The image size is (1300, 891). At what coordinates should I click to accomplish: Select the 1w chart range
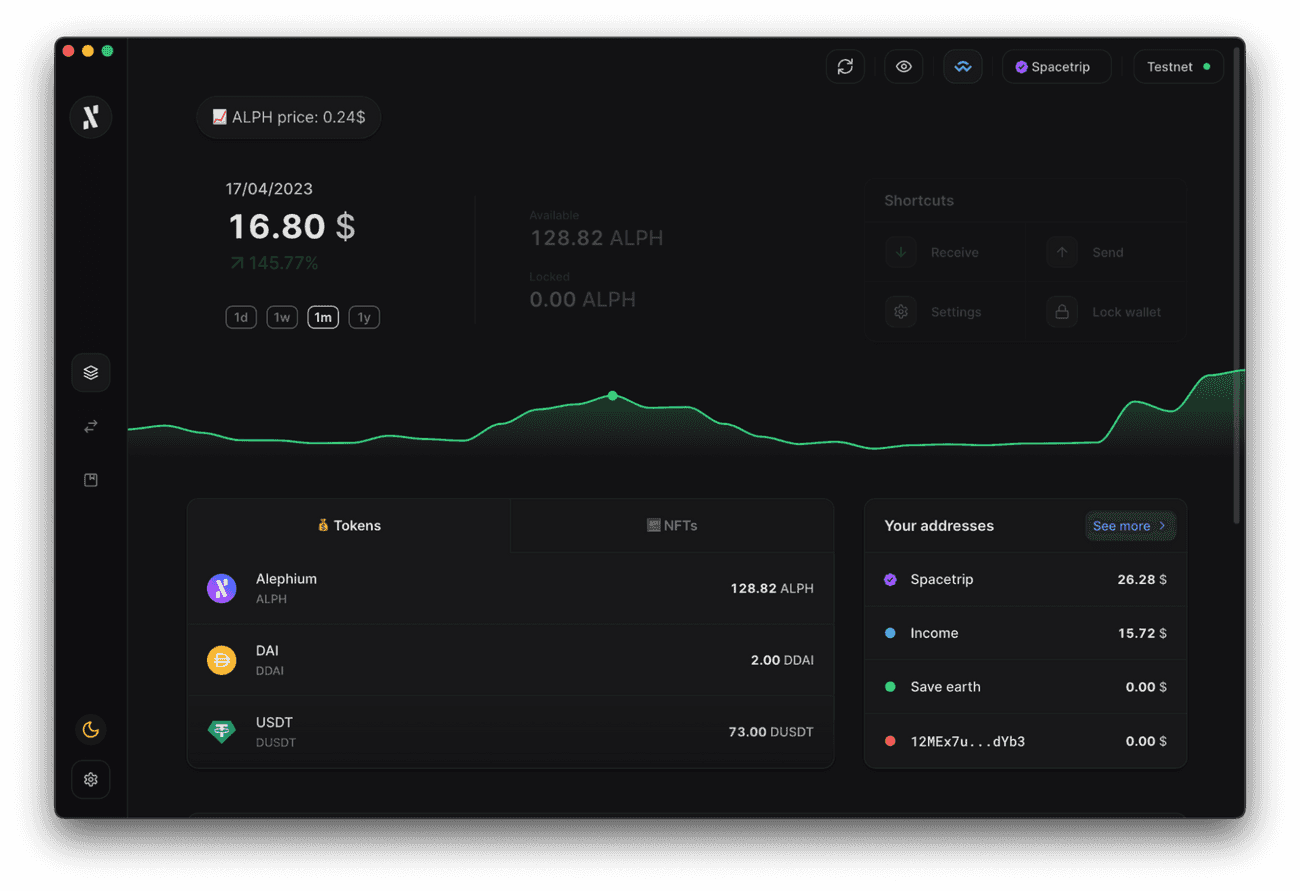pos(282,318)
